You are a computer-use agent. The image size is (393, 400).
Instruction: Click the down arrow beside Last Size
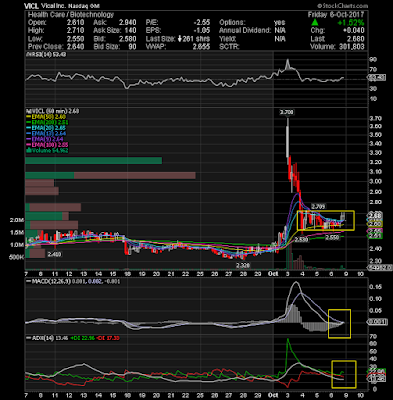[179, 39]
